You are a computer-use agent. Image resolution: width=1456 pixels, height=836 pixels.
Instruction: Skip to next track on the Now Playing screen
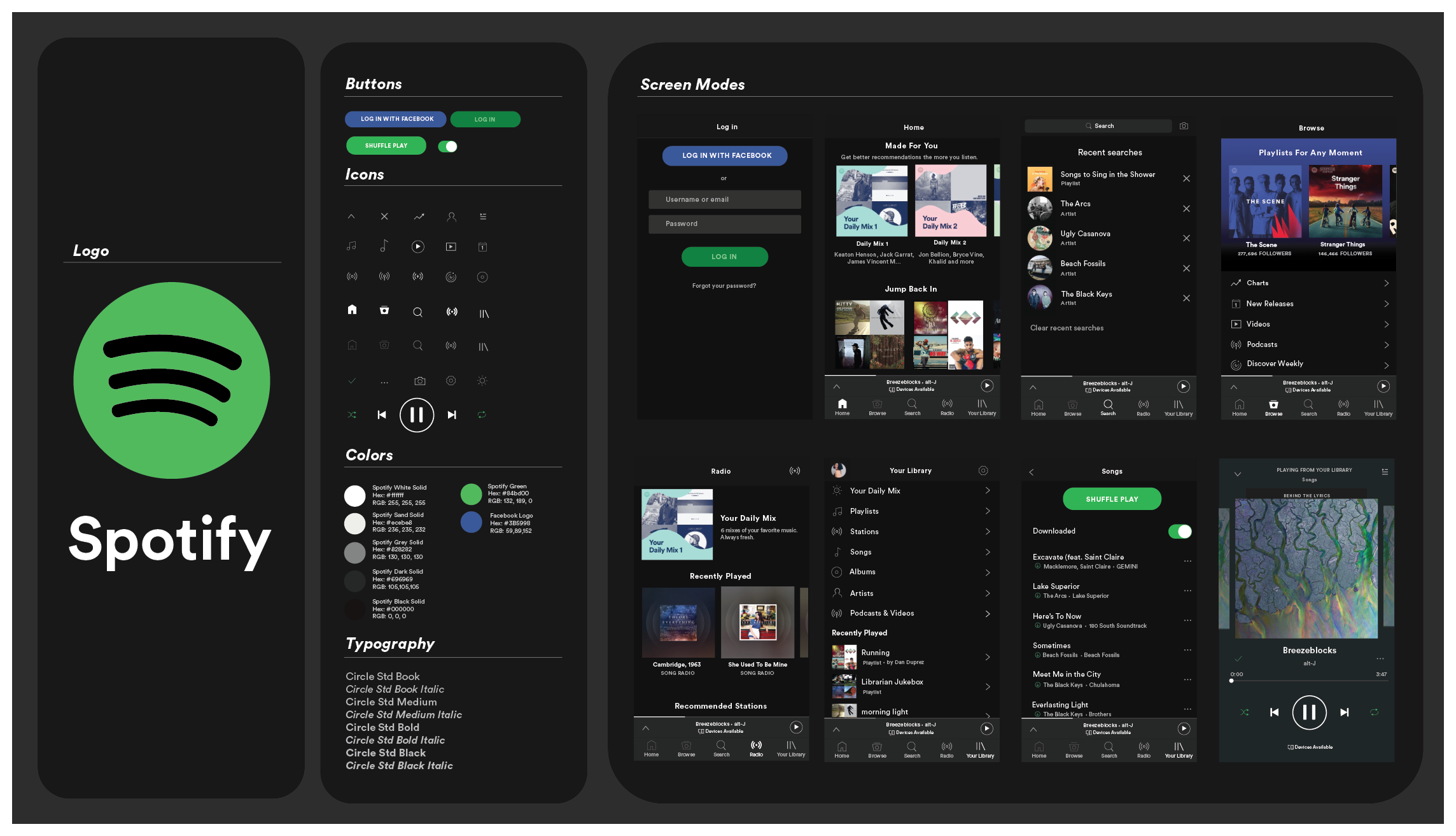coord(1344,712)
